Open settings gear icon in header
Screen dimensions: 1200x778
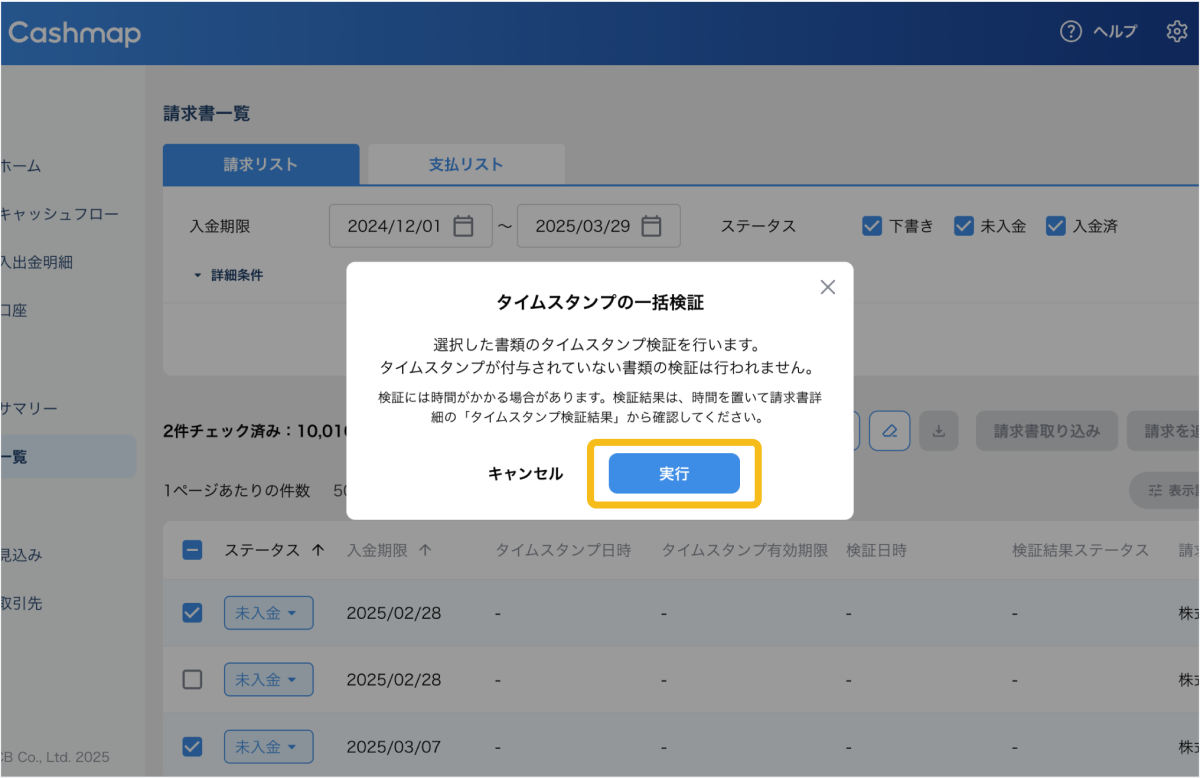coord(1176,32)
